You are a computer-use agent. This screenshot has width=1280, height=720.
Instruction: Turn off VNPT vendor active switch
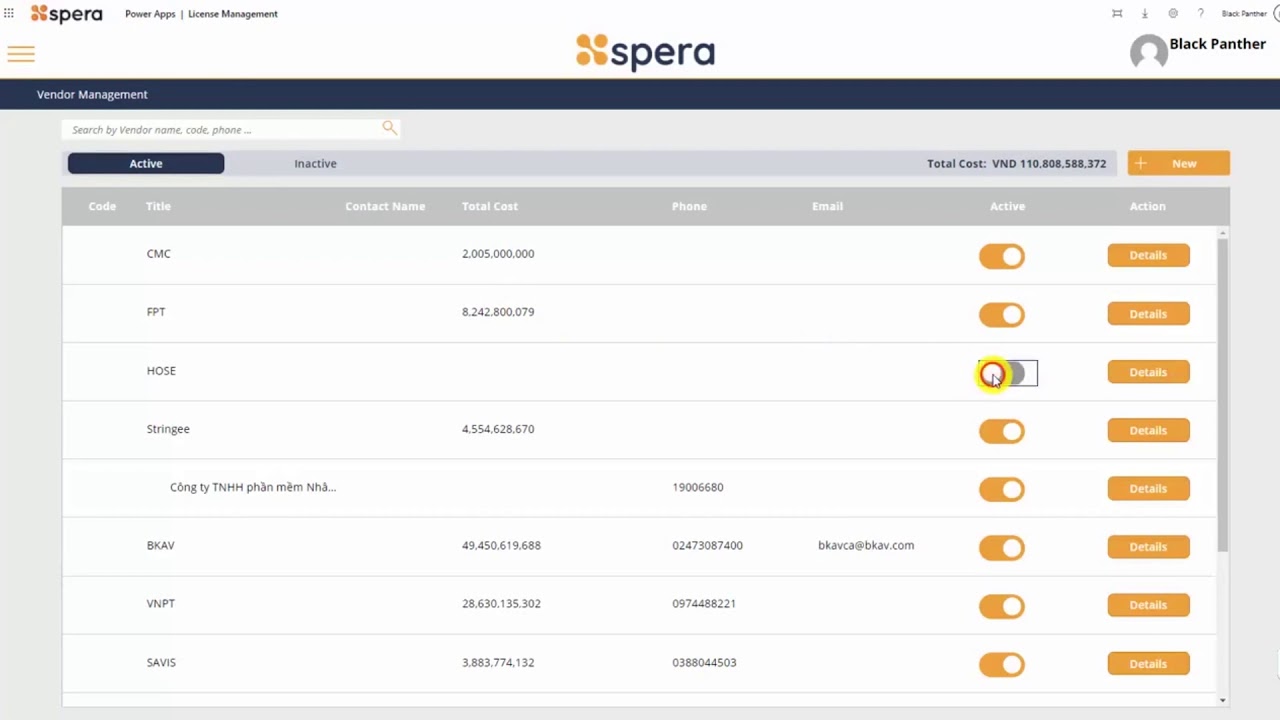click(1002, 606)
